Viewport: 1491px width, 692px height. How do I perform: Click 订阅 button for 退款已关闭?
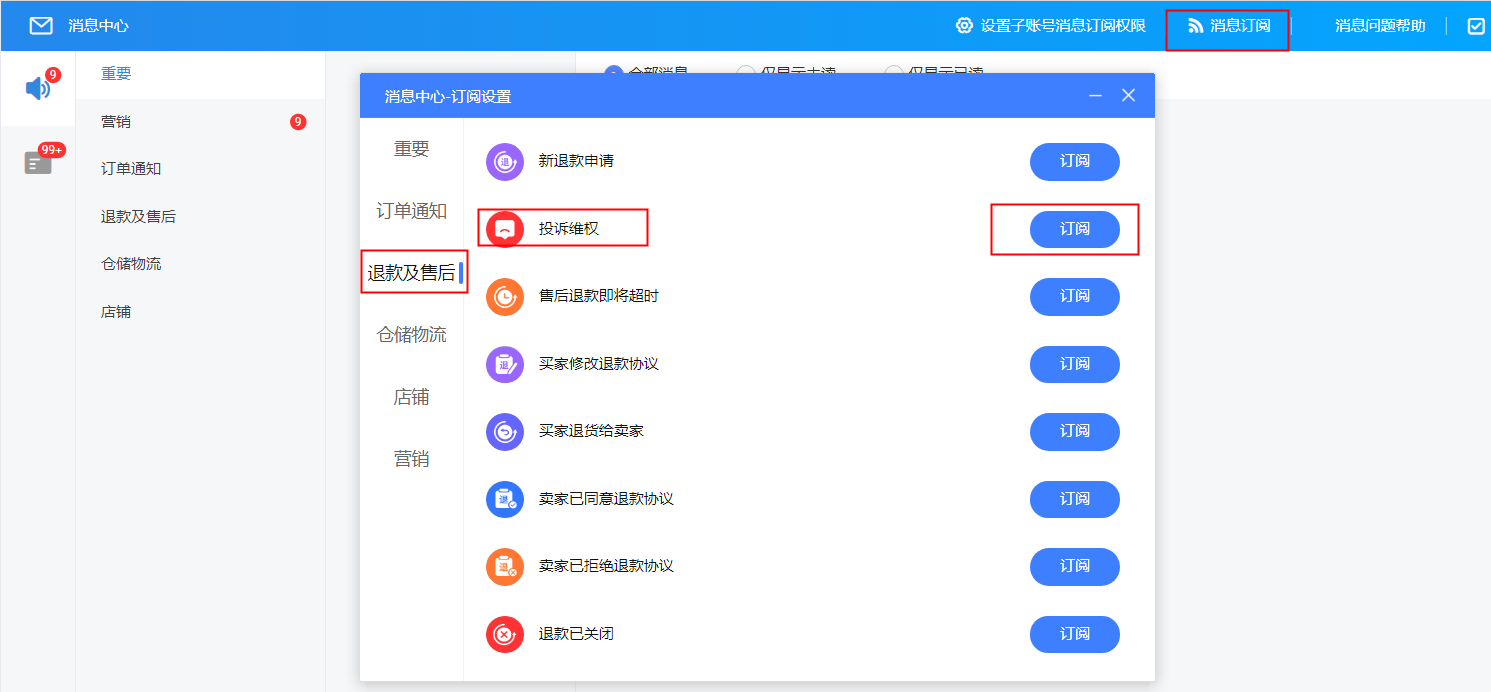pos(1075,634)
